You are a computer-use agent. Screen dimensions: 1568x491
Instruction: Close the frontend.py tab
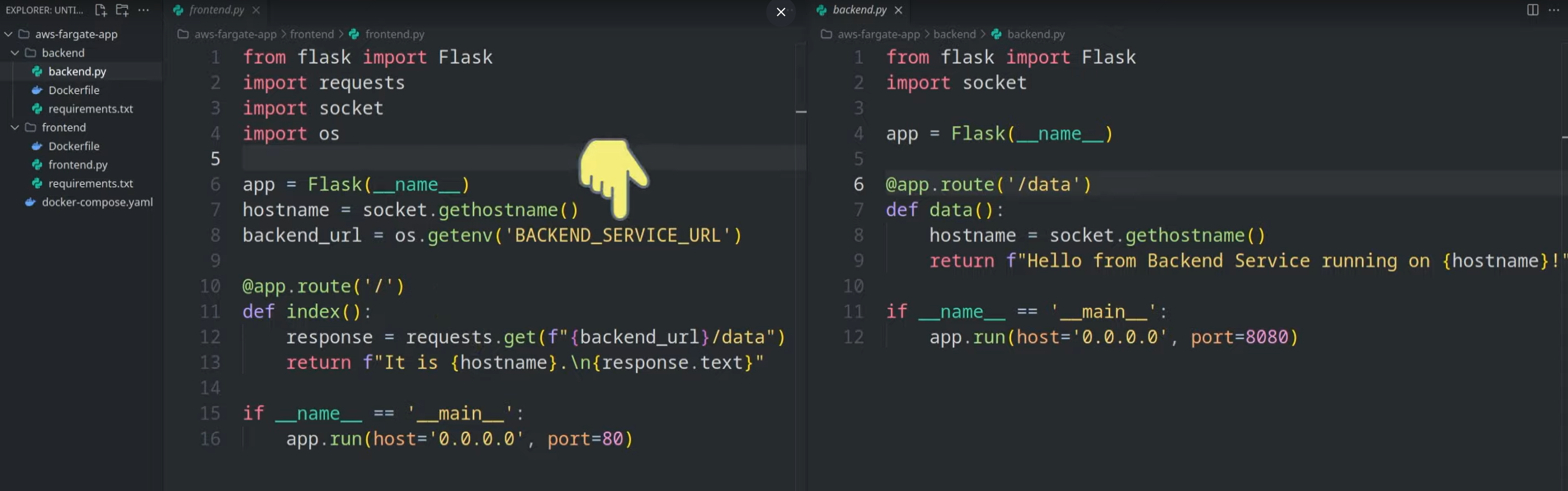pyautogui.click(x=256, y=10)
